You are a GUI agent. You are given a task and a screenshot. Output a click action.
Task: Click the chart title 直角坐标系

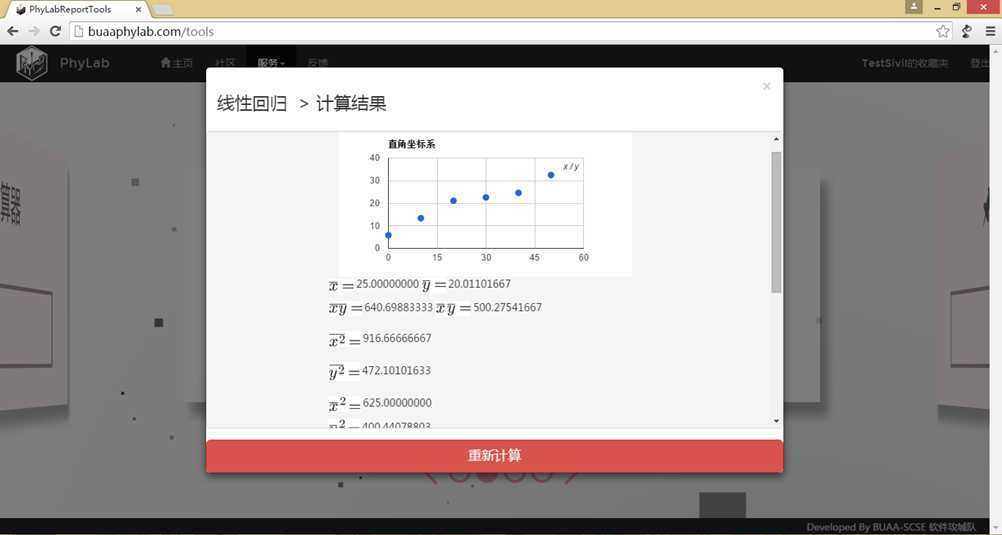412,144
